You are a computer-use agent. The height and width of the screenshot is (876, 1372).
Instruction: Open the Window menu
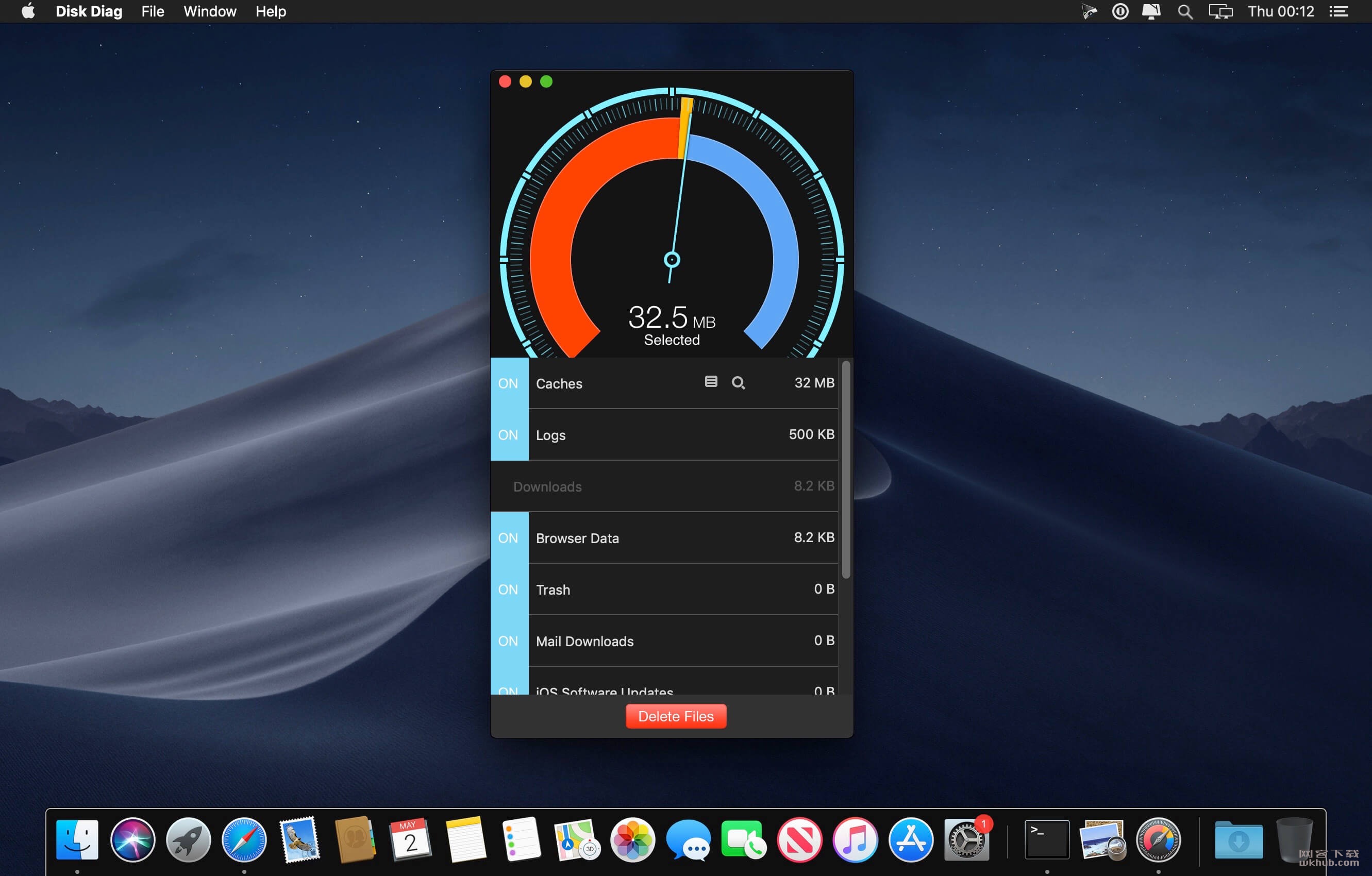pyautogui.click(x=210, y=11)
